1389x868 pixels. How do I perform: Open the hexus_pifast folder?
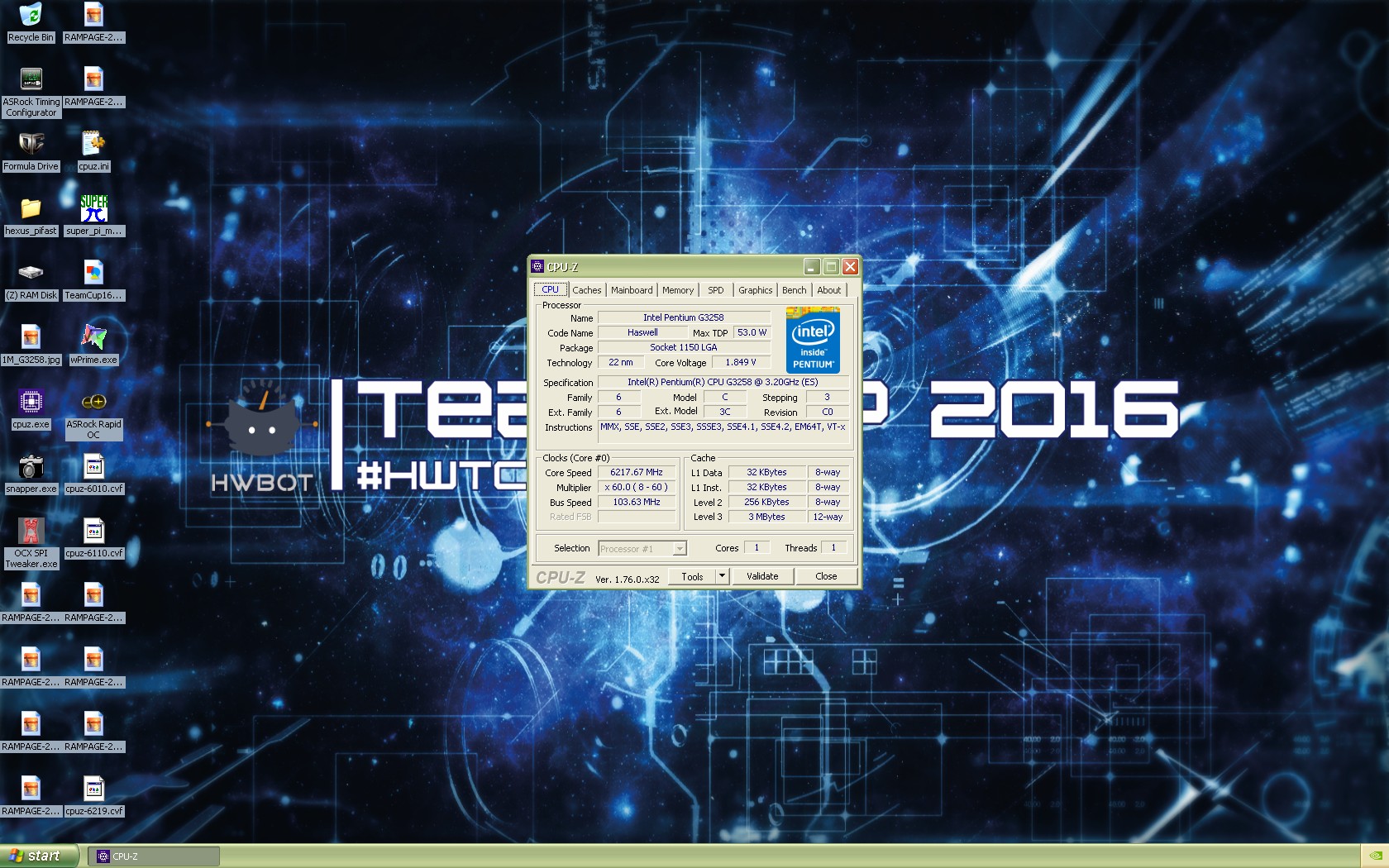tap(31, 217)
